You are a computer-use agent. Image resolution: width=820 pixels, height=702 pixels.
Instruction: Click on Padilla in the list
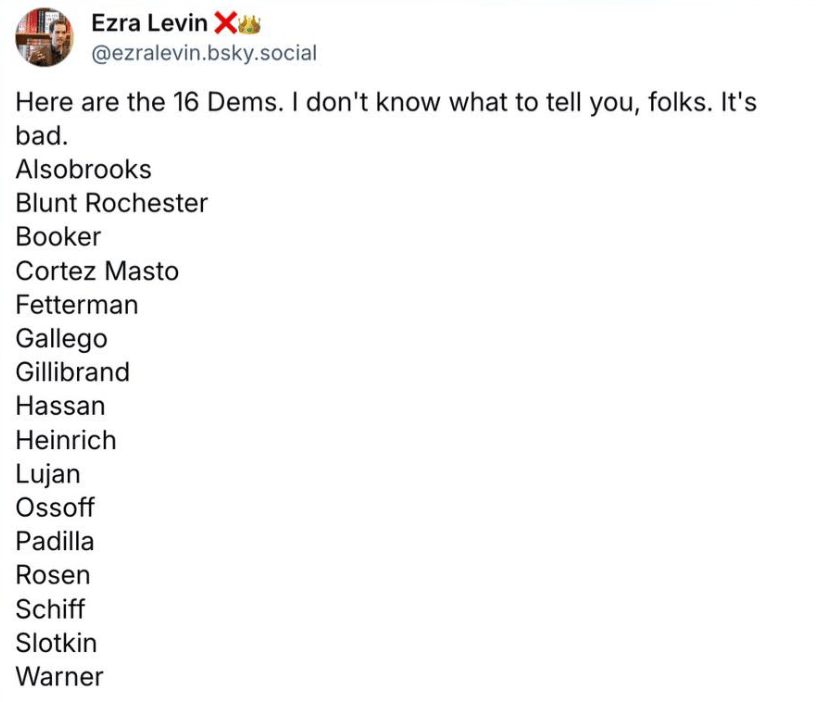click(55, 541)
